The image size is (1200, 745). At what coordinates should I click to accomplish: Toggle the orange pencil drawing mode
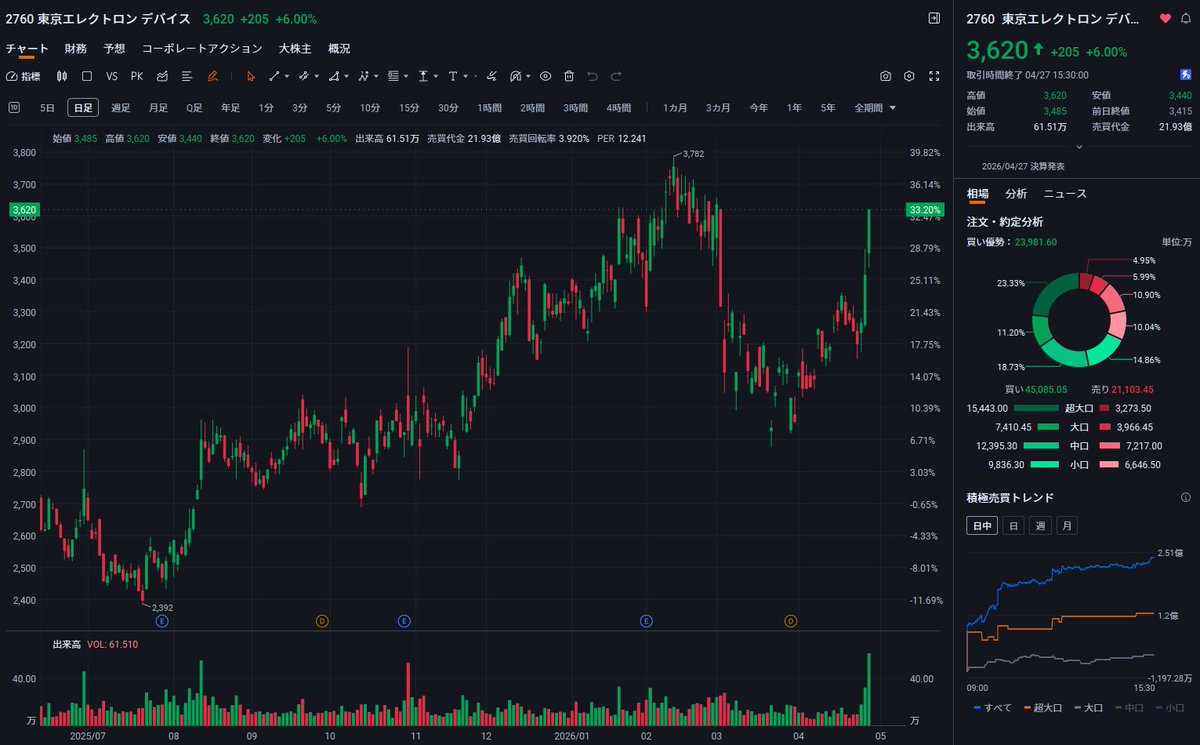[x=212, y=76]
